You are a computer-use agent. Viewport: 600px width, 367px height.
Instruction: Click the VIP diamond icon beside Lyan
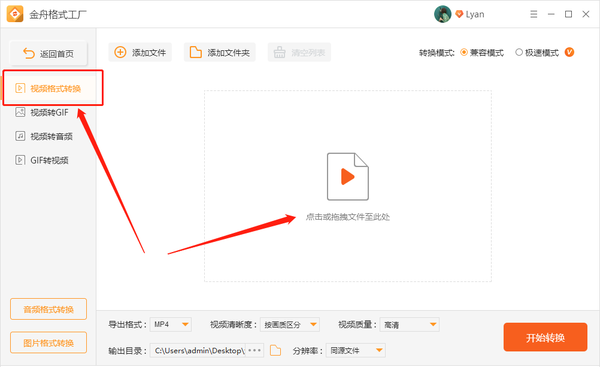click(x=459, y=15)
